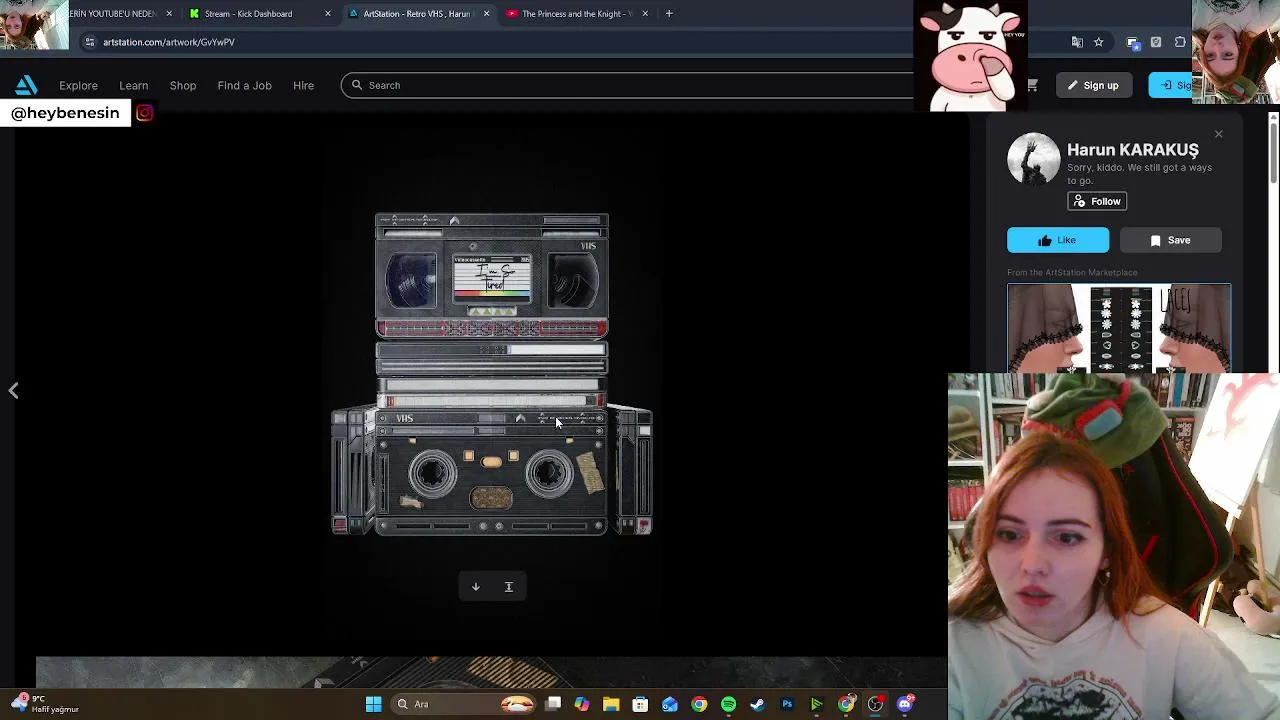Click the scroll-down arrow below the artwork
Image resolution: width=1280 pixels, height=720 pixels.
point(476,587)
